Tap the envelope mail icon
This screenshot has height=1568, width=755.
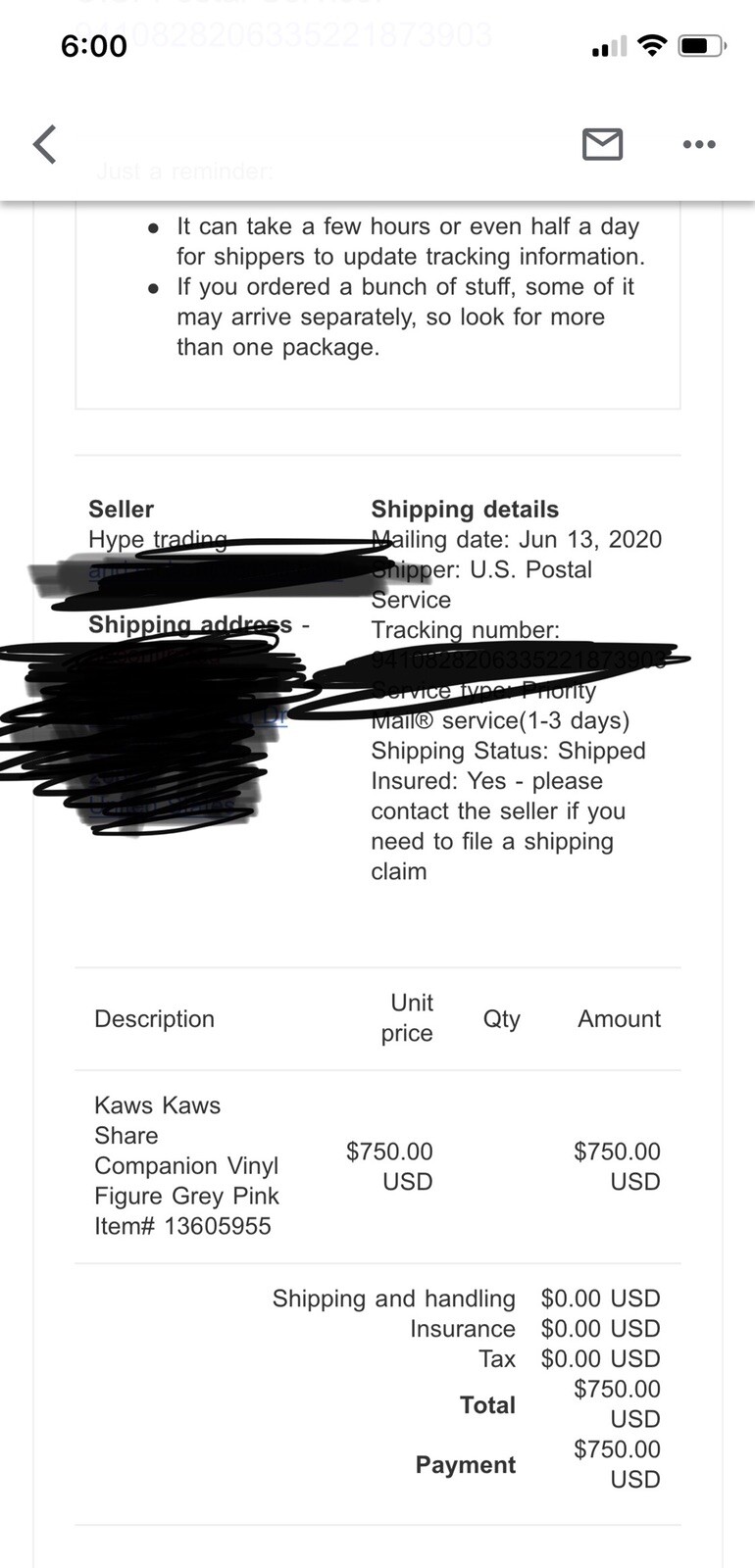[x=602, y=144]
